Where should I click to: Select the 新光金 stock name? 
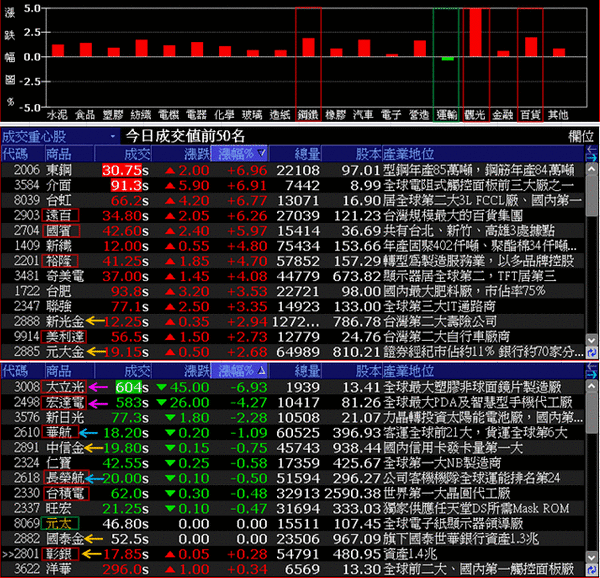65,322
